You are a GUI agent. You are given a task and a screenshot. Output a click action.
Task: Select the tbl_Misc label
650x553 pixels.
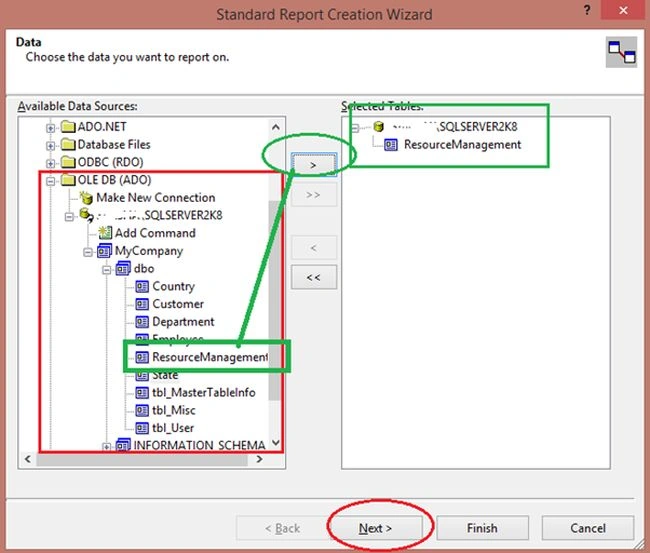coord(174,410)
